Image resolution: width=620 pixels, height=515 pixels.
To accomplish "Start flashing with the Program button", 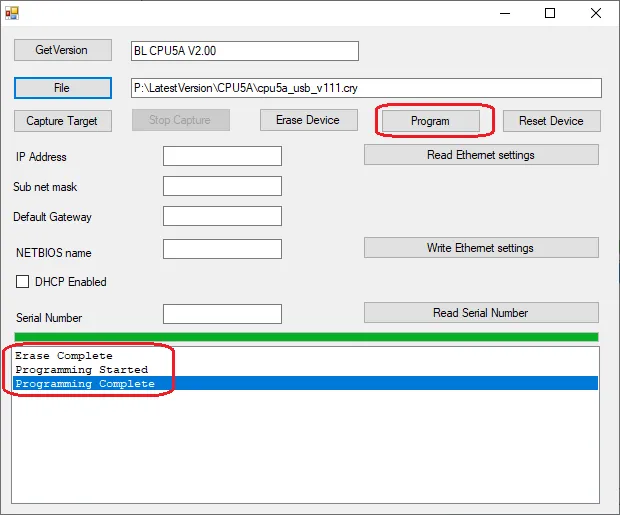I will coord(431,121).
